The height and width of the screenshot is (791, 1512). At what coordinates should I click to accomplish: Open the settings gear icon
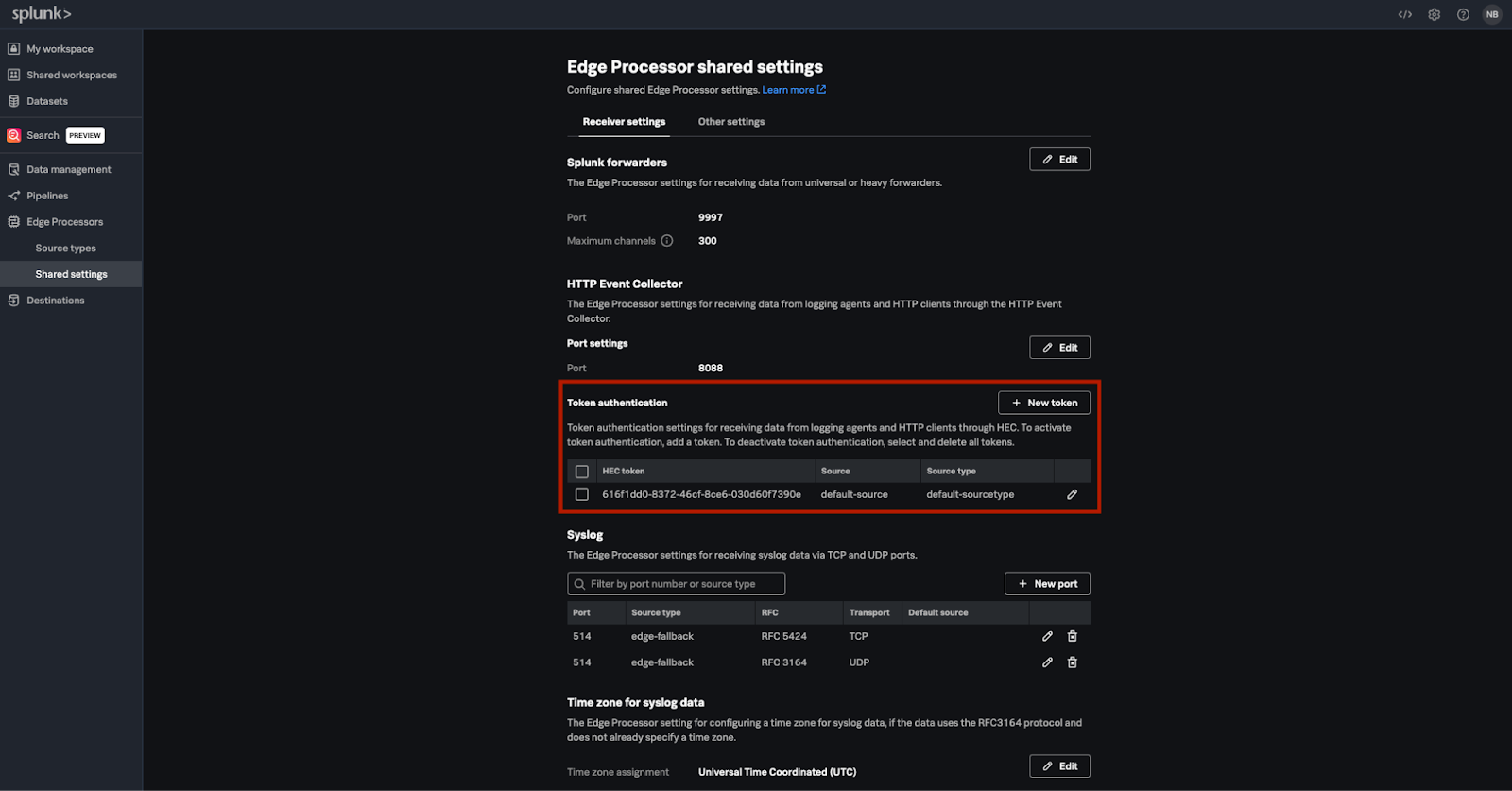pyautogui.click(x=1435, y=14)
